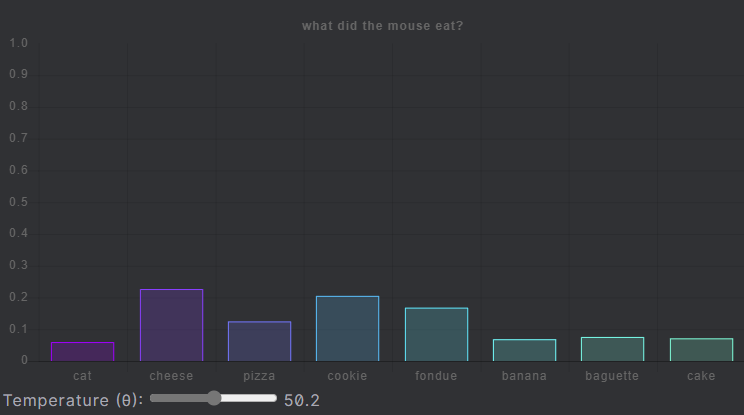Viewport: 744px width, 415px height.
Task: Click the 'cheese' axis label
Action: pyautogui.click(x=171, y=376)
